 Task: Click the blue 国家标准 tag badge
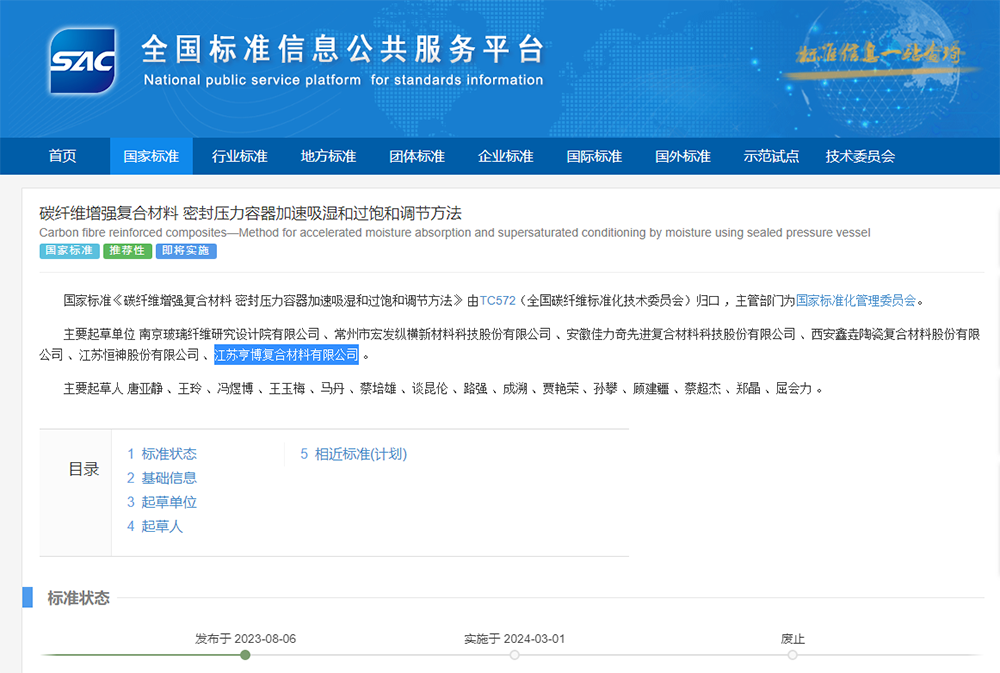(68, 251)
